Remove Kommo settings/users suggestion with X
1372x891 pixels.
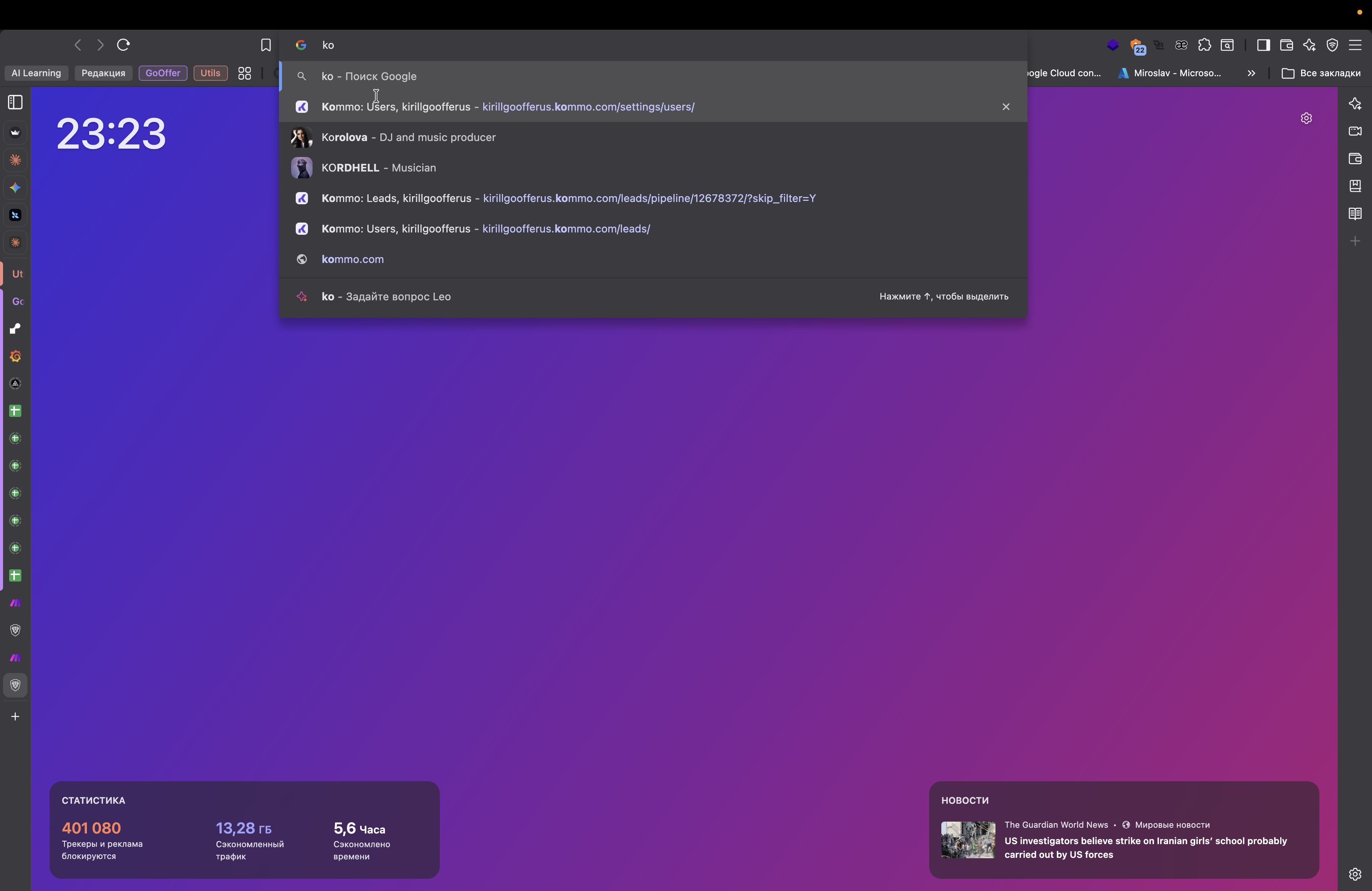coord(1006,107)
